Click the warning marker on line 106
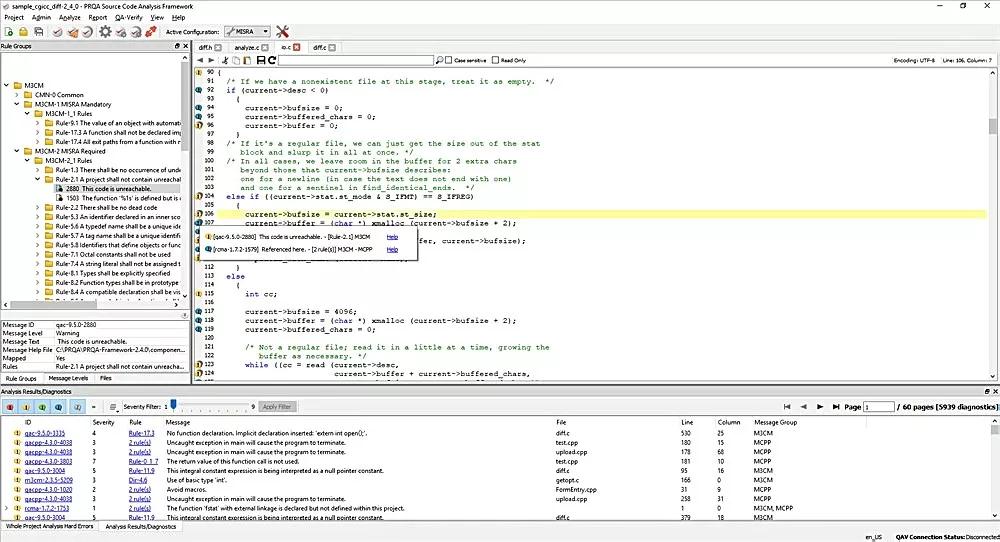The height and width of the screenshot is (542, 1000). pyautogui.click(x=199, y=214)
